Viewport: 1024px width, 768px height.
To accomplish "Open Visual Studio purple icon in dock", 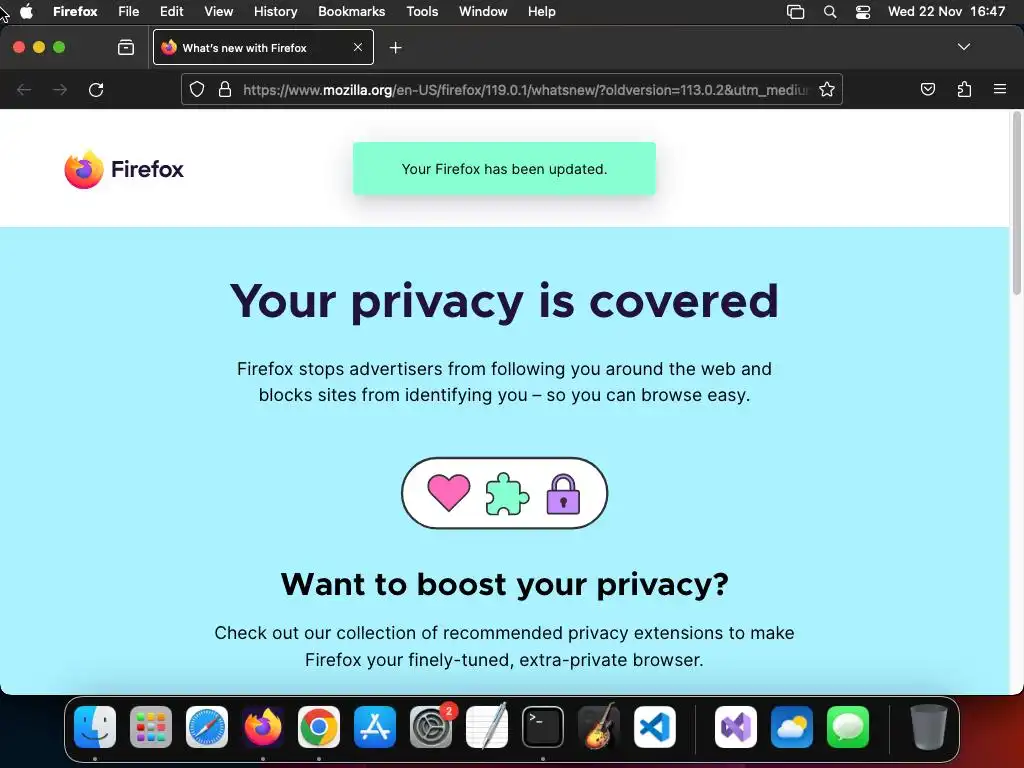I will [x=736, y=726].
